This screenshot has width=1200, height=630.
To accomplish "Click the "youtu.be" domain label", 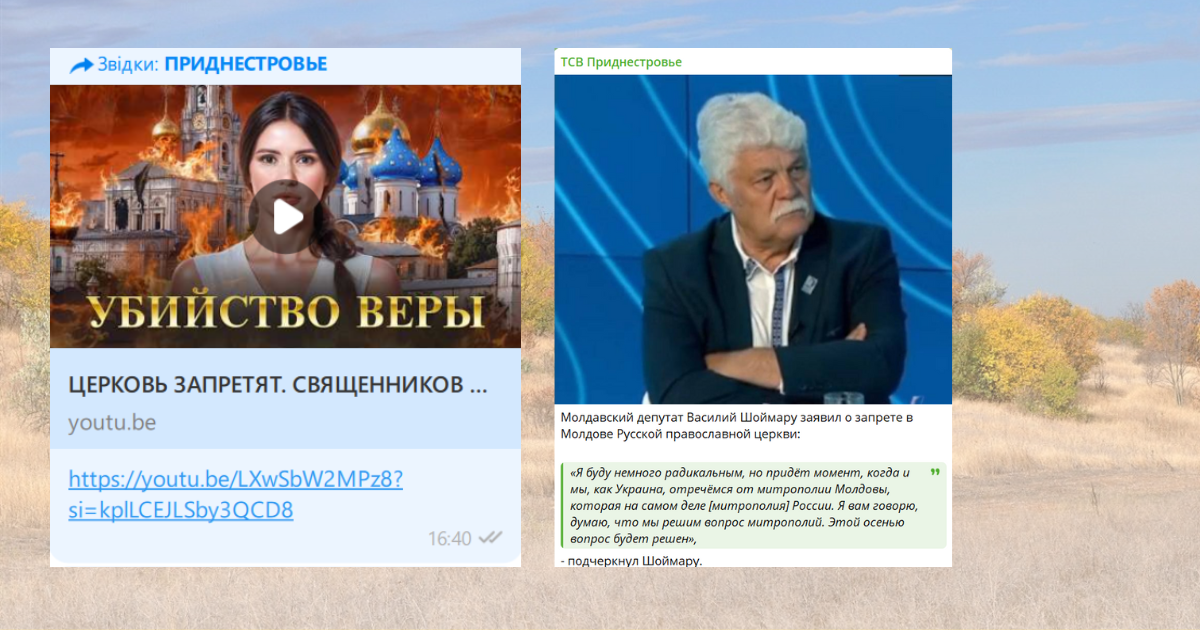I will tap(112, 422).
